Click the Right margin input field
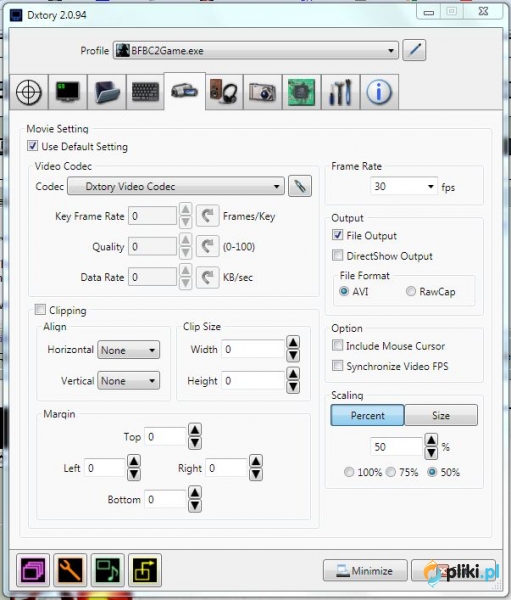Viewport: 511px width, 600px height. tap(226, 468)
